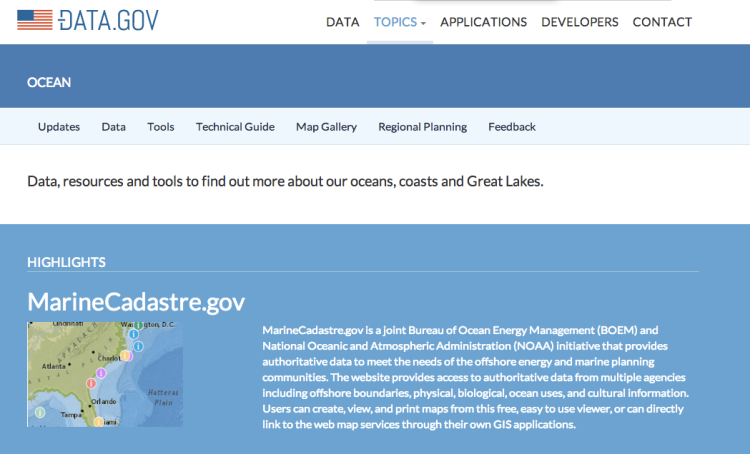This screenshot has width=750, height=454.
Task: Click the red info marker on map
Action: coord(91,383)
